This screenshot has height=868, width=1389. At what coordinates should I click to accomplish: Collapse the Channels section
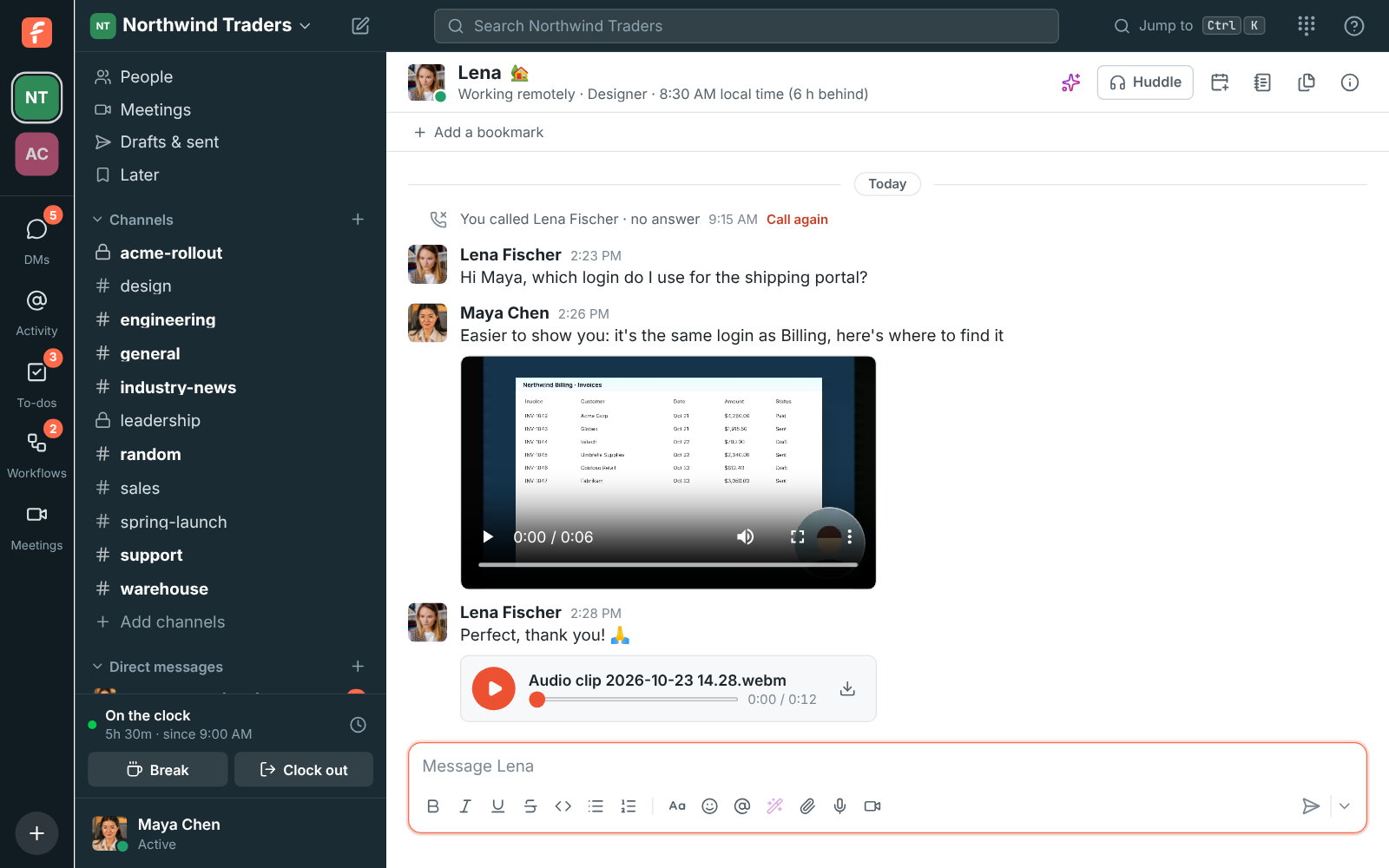tap(97, 220)
